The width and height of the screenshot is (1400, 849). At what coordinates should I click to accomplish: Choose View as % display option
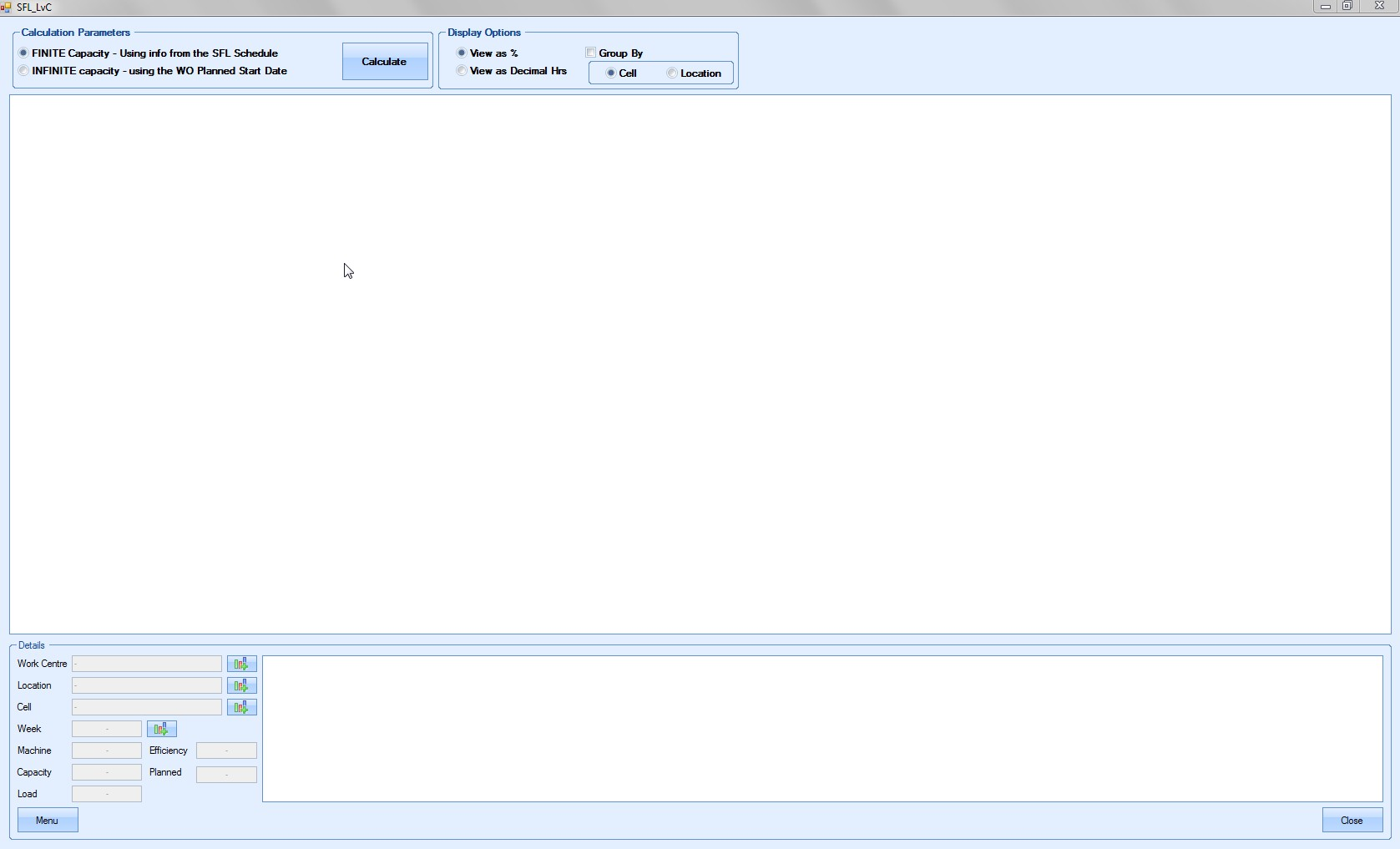tap(462, 53)
